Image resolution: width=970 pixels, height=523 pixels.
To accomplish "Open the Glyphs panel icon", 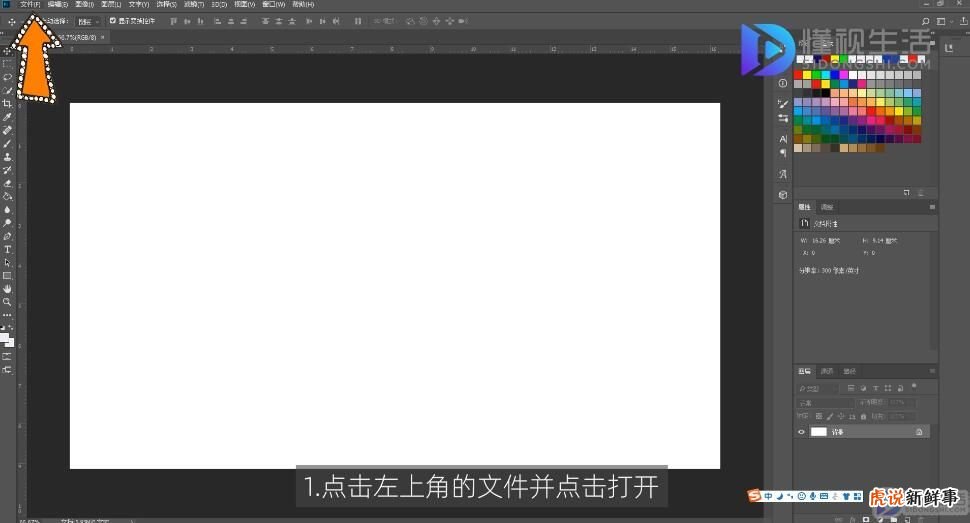I will pos(783,175).
